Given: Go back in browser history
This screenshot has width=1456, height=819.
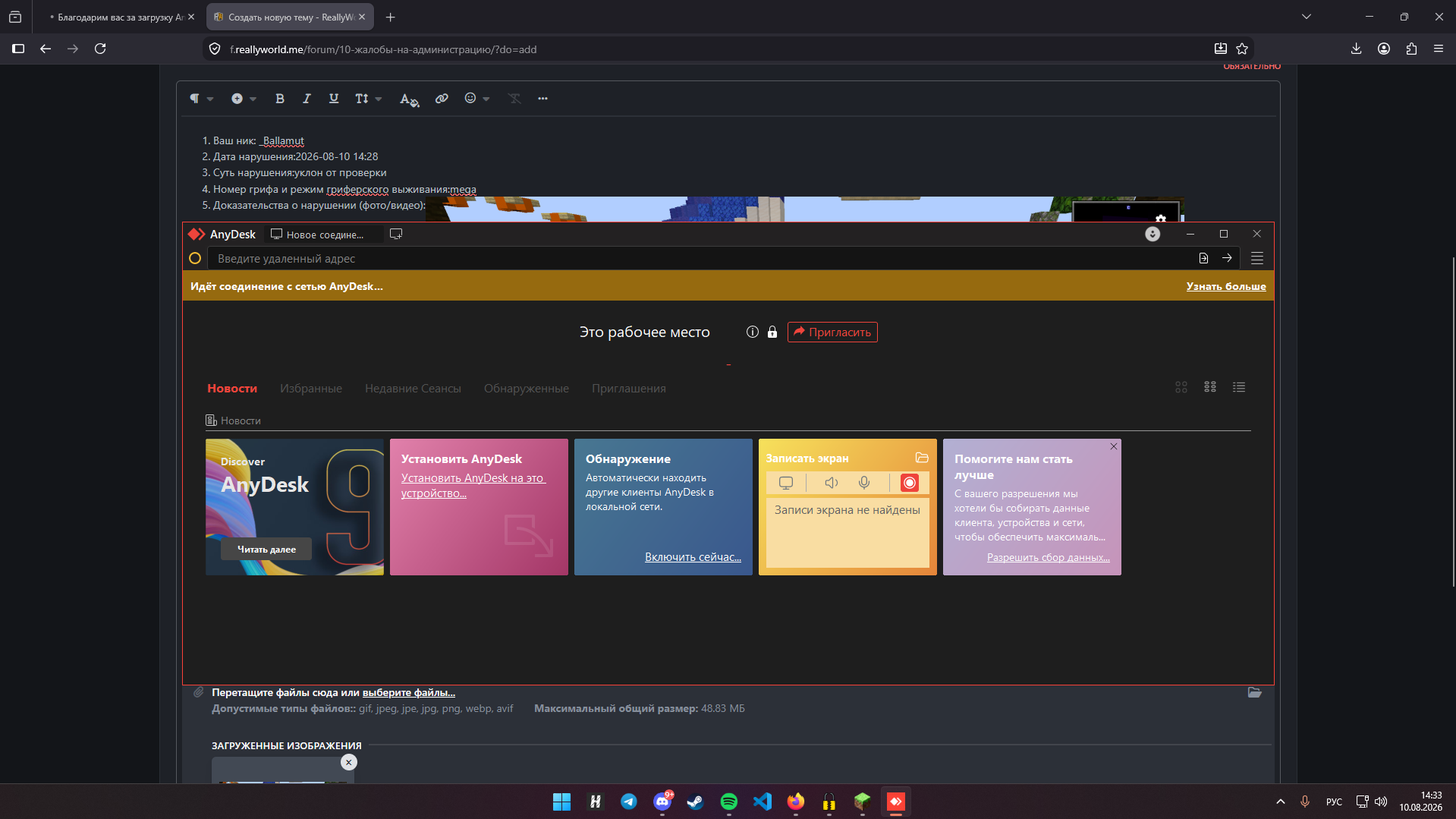Looking at the screenshot, I should pyautogui.click(x=46, y=49).
